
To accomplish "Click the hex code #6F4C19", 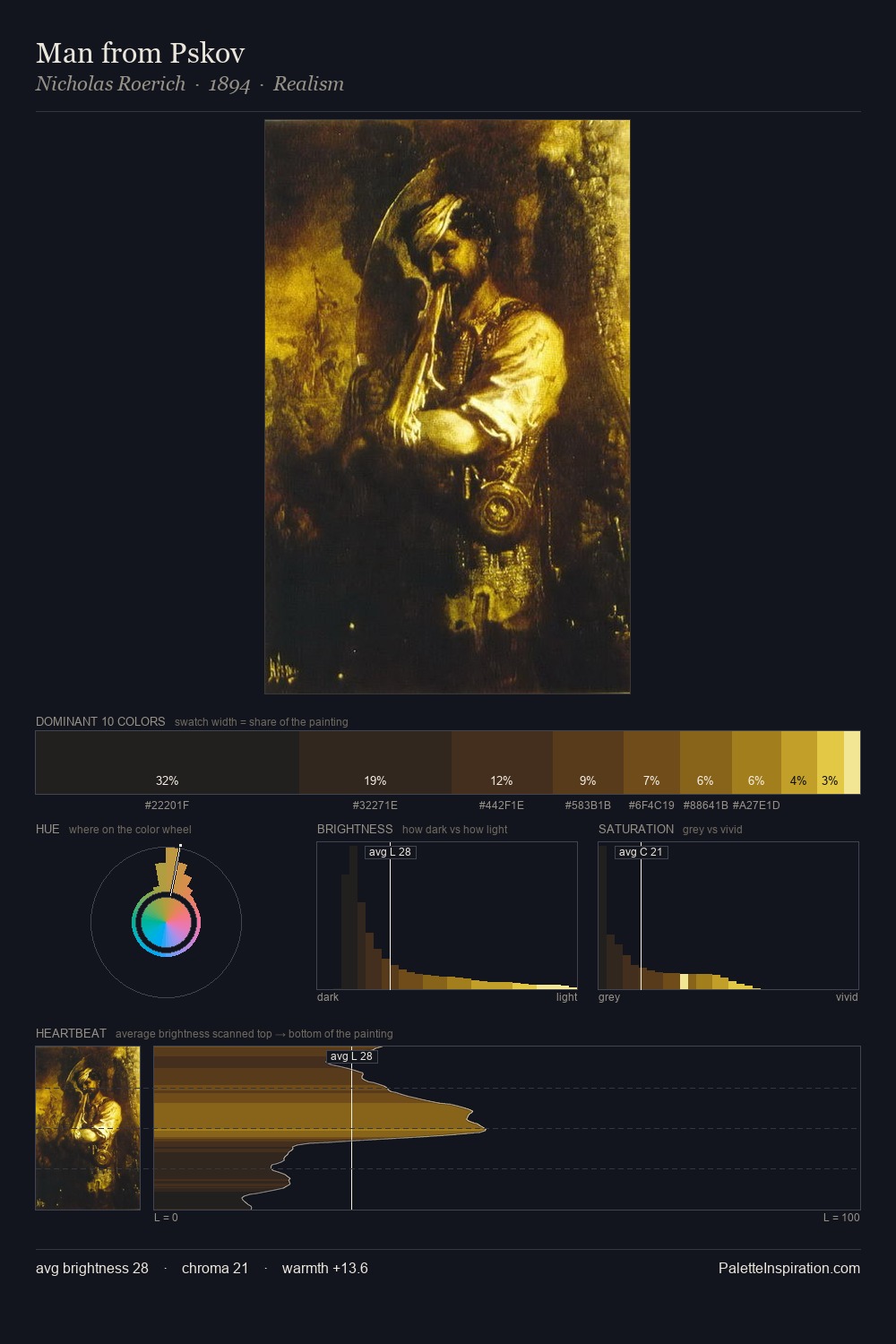I will (651, 805).
